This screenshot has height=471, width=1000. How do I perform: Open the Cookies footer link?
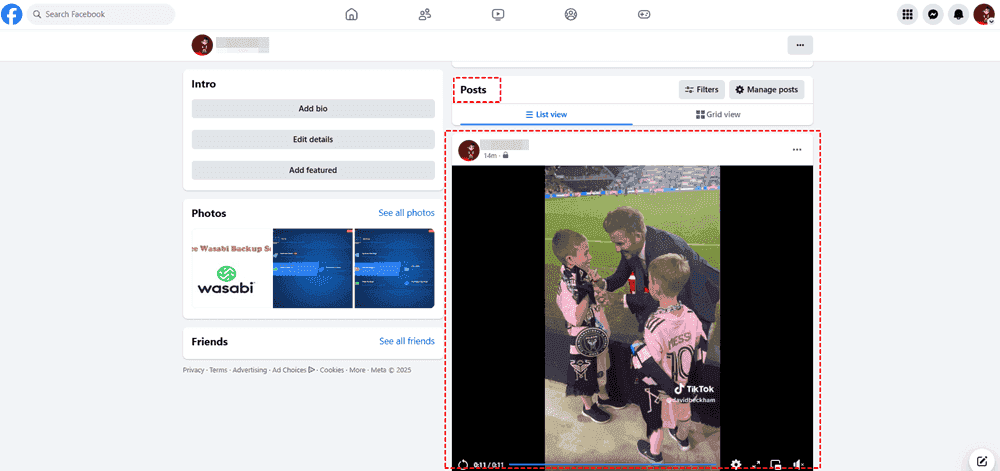click(332, 370)
